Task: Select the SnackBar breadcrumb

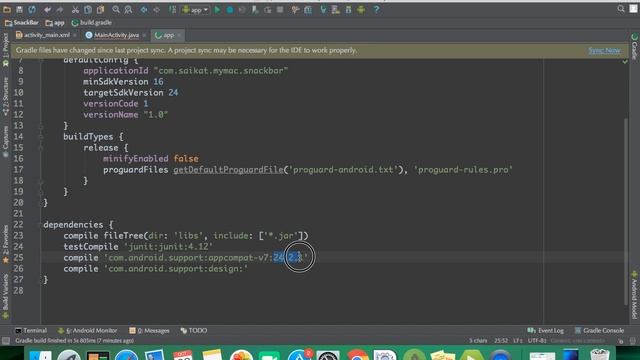Action: click(22, 23)
